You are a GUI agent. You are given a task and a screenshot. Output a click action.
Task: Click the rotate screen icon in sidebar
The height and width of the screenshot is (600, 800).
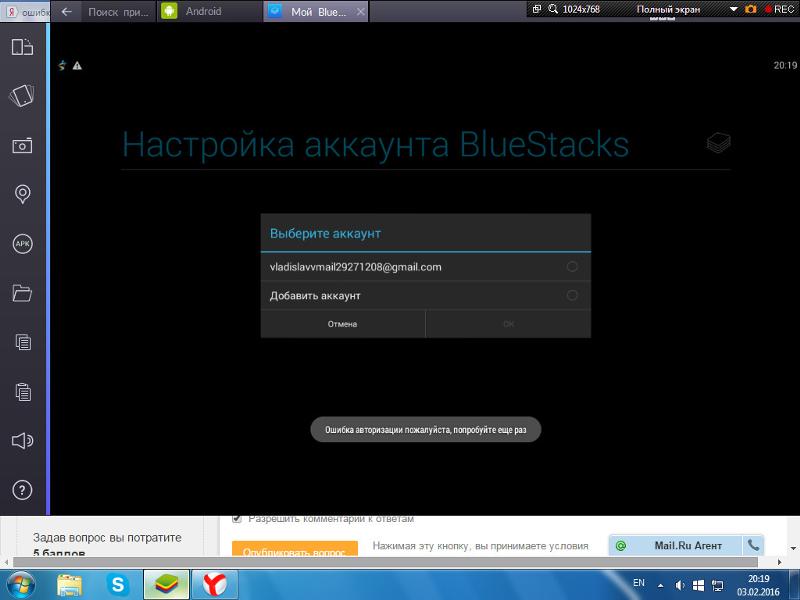click(22, 96)
